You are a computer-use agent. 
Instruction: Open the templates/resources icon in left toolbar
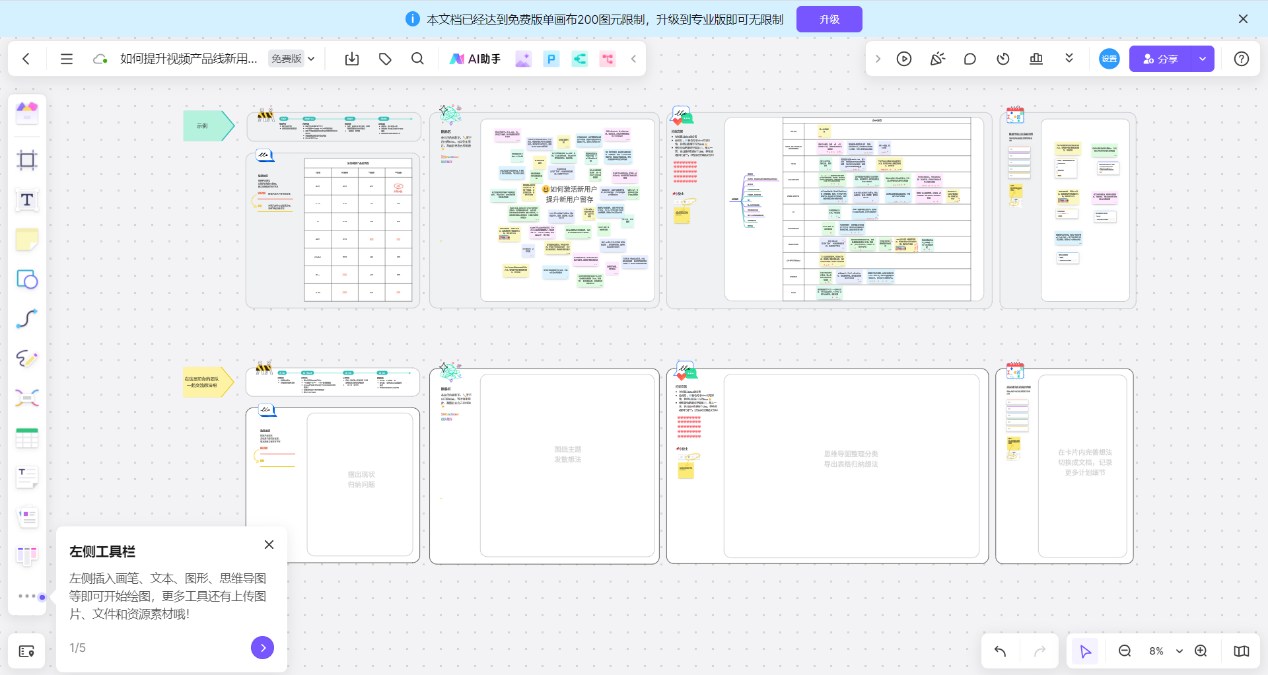[x=27, y=112]
